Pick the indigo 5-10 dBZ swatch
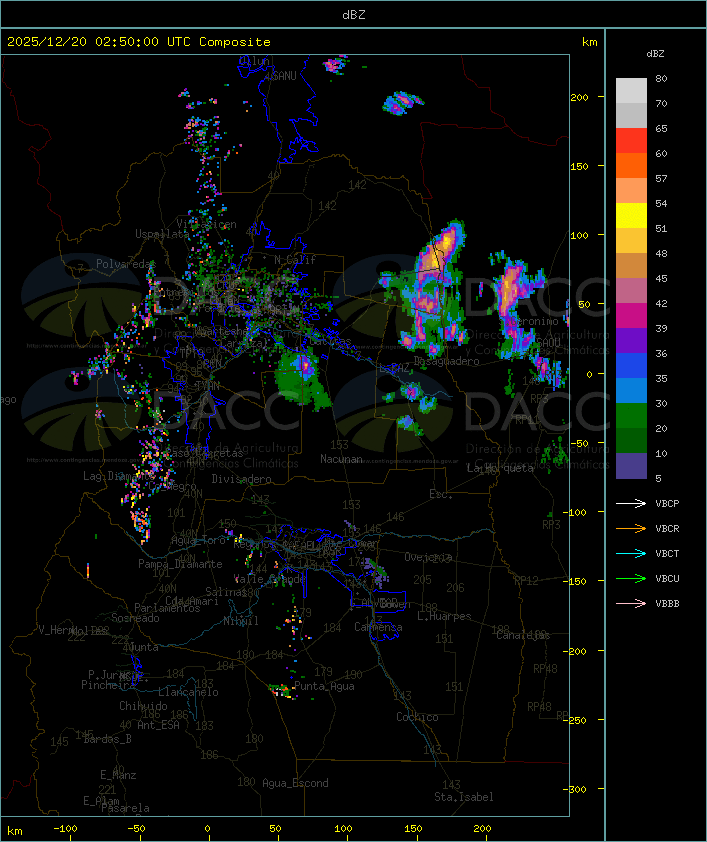 631,466
